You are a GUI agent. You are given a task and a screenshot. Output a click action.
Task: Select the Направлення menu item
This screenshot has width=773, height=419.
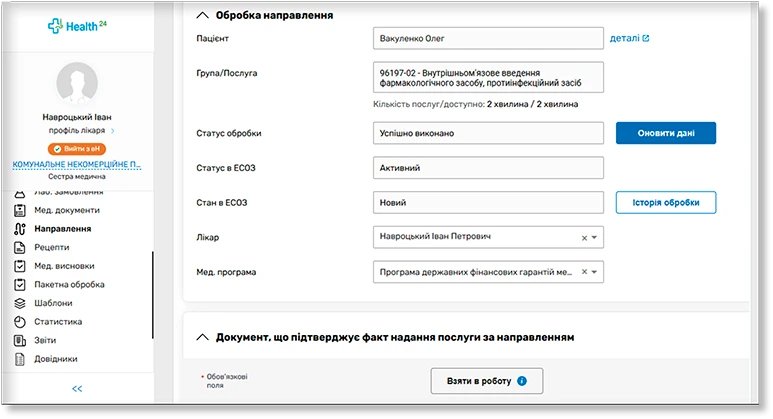pyautogui.click(x=63, y=229)
